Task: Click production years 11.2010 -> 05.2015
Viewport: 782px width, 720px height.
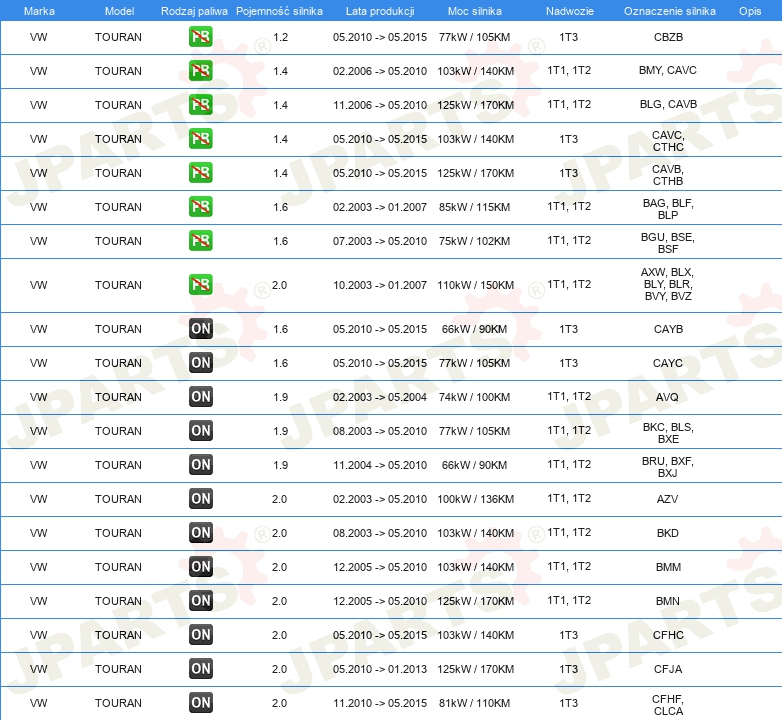Action: click(380, 703)
